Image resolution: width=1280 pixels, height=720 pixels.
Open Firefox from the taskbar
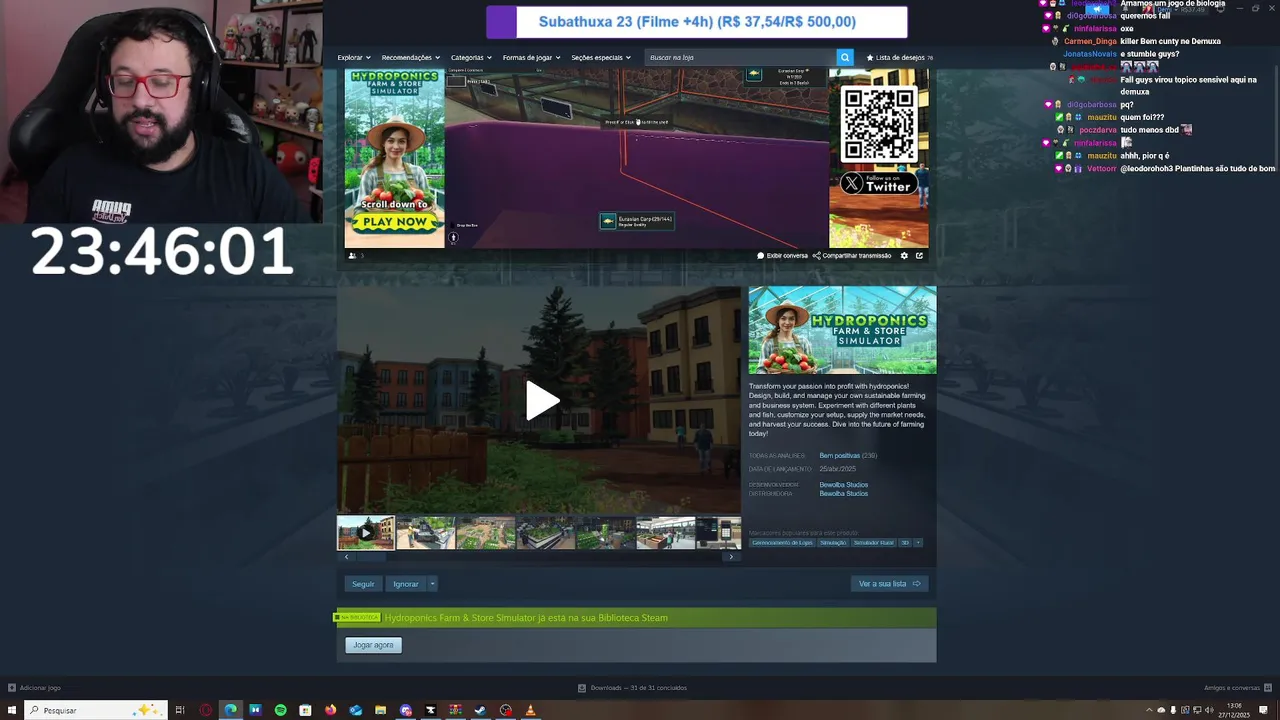coord(331,710)
